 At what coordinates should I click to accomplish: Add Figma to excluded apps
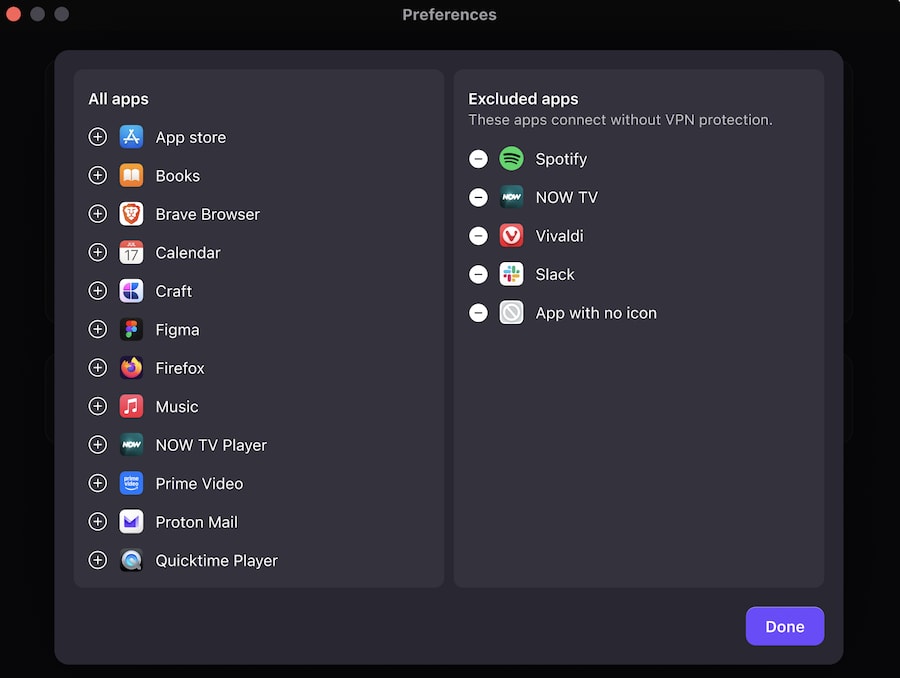(x=98, y=330)
